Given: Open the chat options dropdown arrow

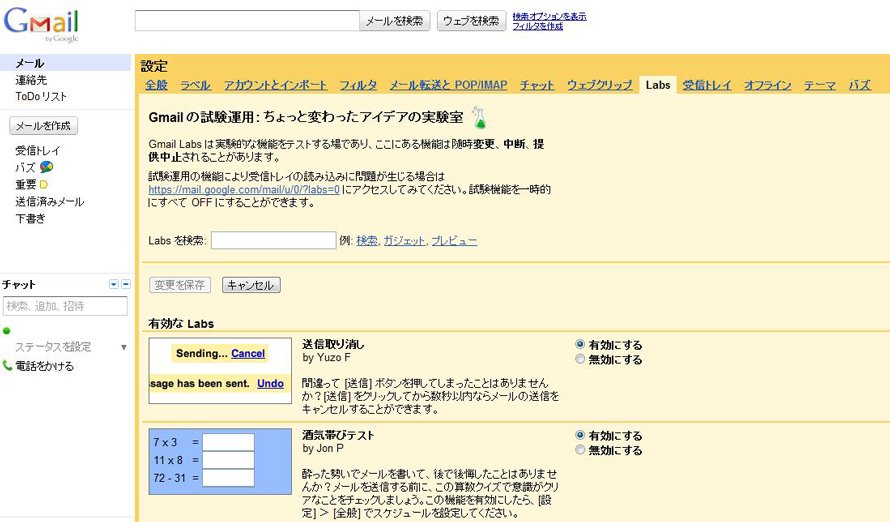Looking at the screenshot, I should tap(114, 284).
